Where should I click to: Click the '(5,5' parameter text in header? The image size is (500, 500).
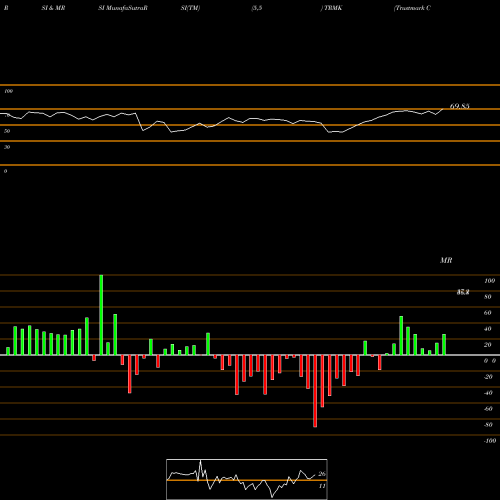(x=257, y=8)
